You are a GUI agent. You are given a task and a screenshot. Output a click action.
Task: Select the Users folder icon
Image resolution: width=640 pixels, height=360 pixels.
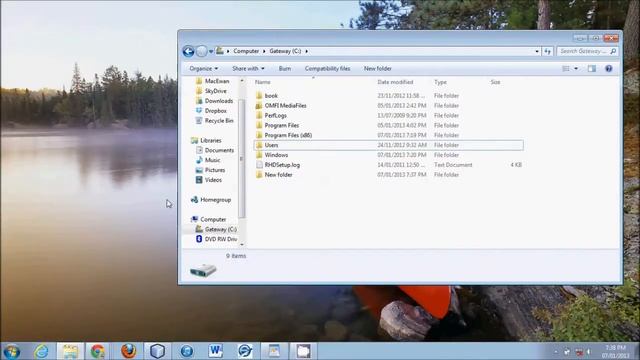click(x=259, y=145)
